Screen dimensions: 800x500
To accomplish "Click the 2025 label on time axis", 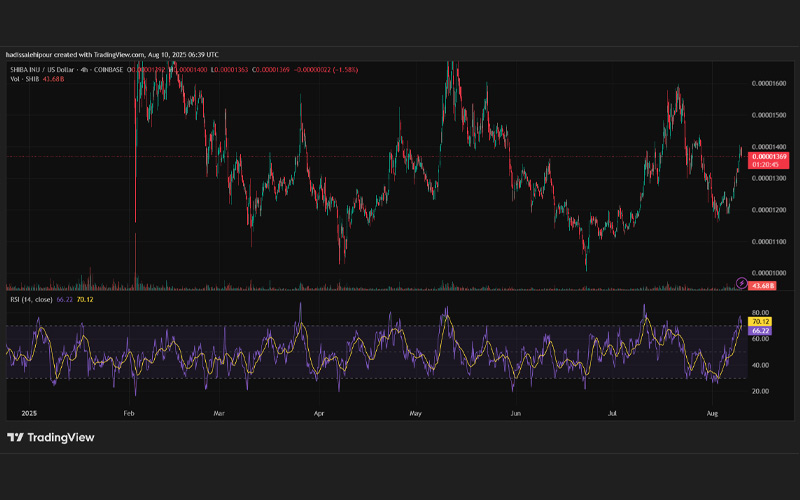I will coord(29,413).
